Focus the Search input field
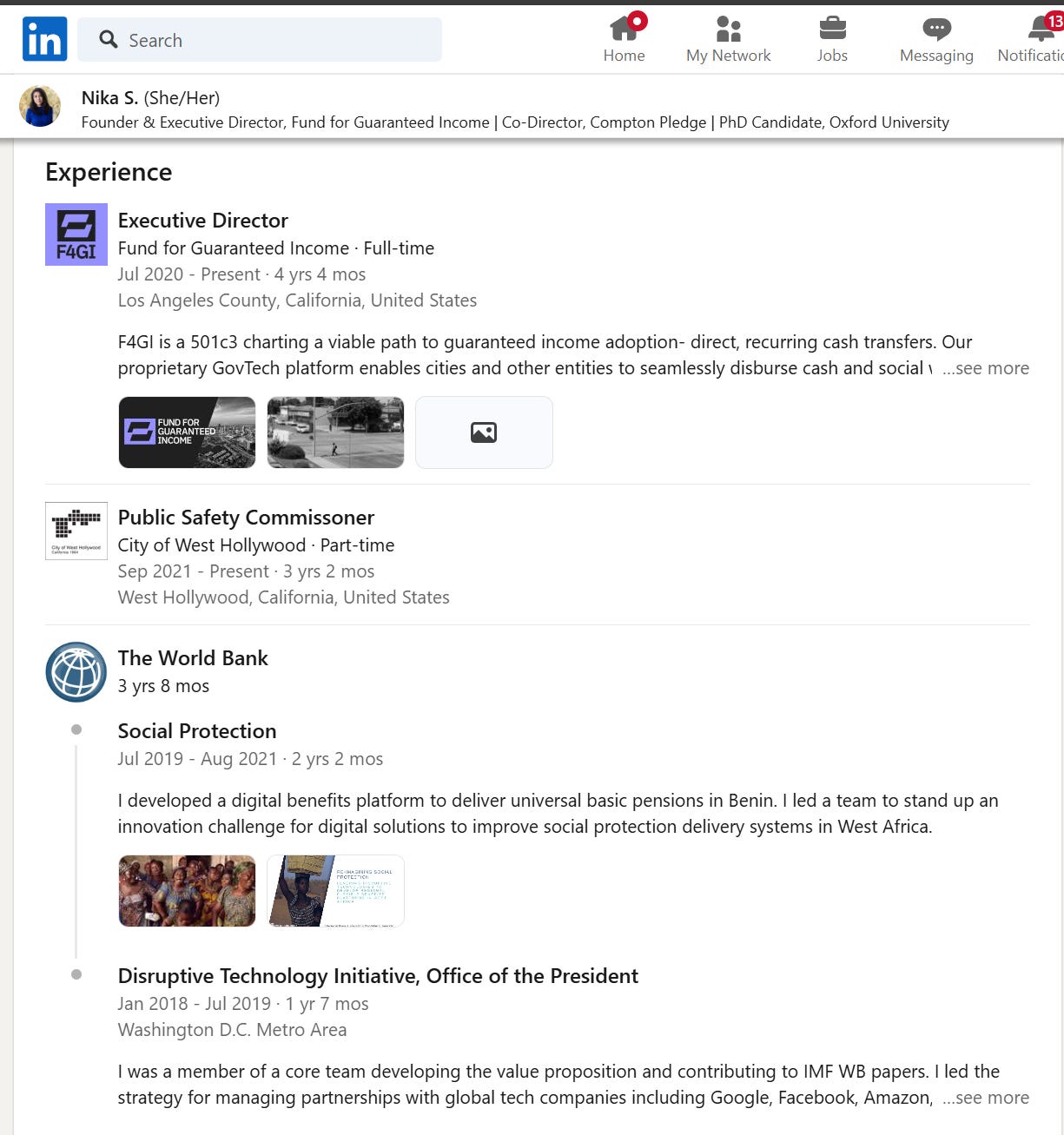 point(260,40)
